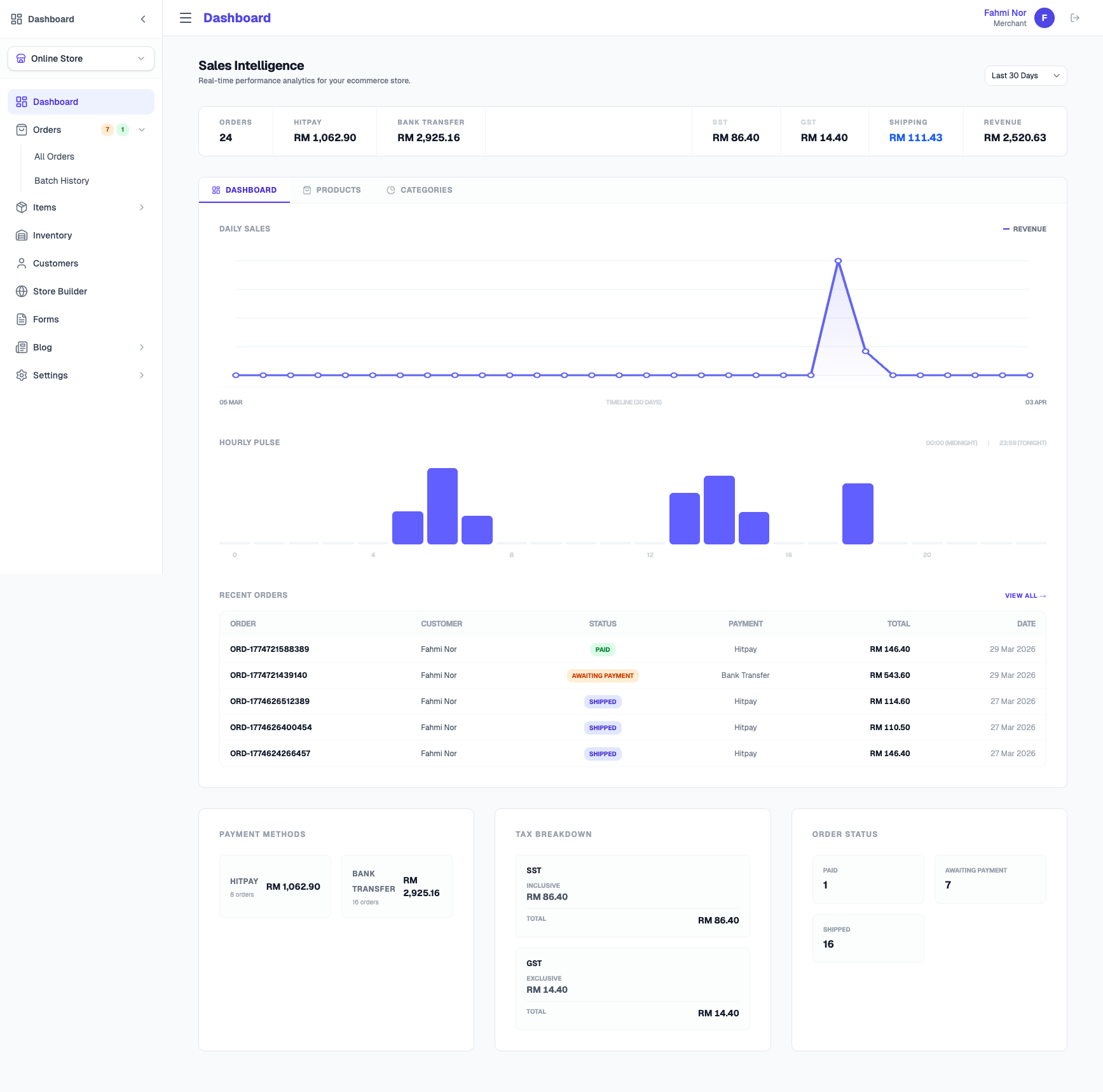Open the Online Store shop icon
The width and height of the screenshot is (1103, 1092).
click(21, 58)
